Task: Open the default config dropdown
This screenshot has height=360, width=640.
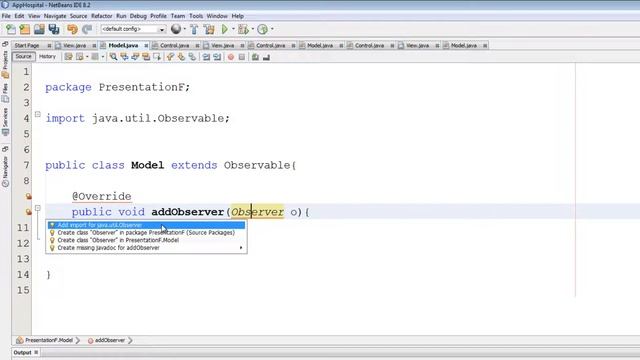Action: [x=162, y=29]
